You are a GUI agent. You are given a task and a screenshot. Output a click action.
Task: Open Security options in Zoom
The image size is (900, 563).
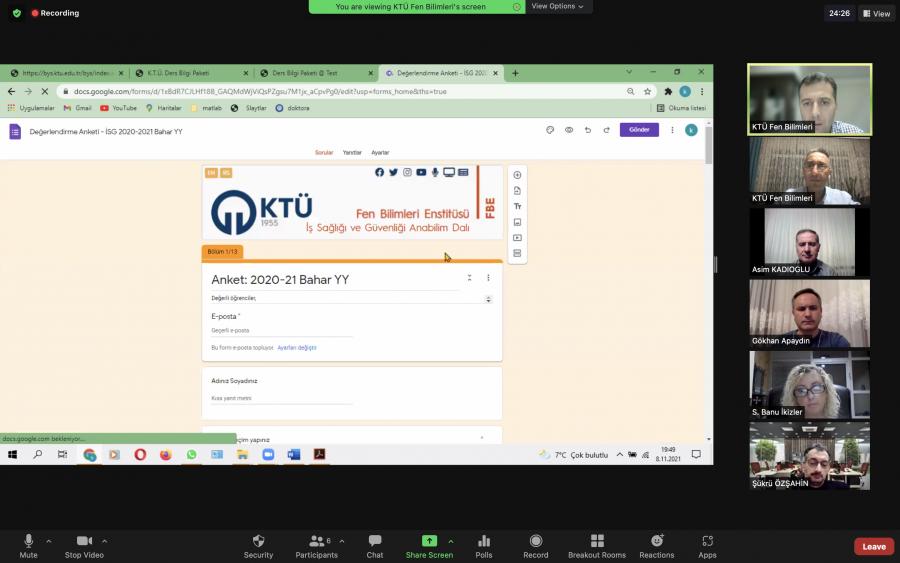258,546
